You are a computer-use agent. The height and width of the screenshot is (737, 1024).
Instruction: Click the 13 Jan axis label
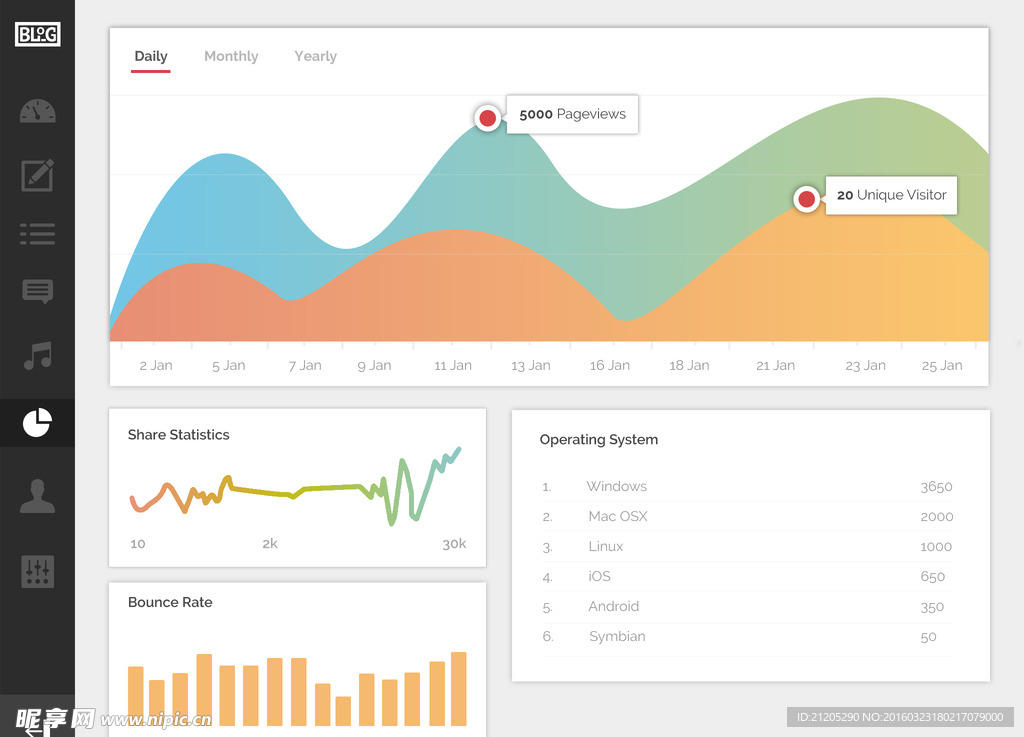(531, 366)
